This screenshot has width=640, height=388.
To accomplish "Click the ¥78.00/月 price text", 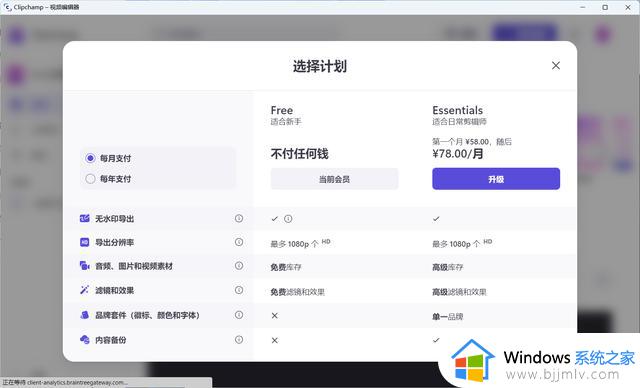I will tap(458, 154).
